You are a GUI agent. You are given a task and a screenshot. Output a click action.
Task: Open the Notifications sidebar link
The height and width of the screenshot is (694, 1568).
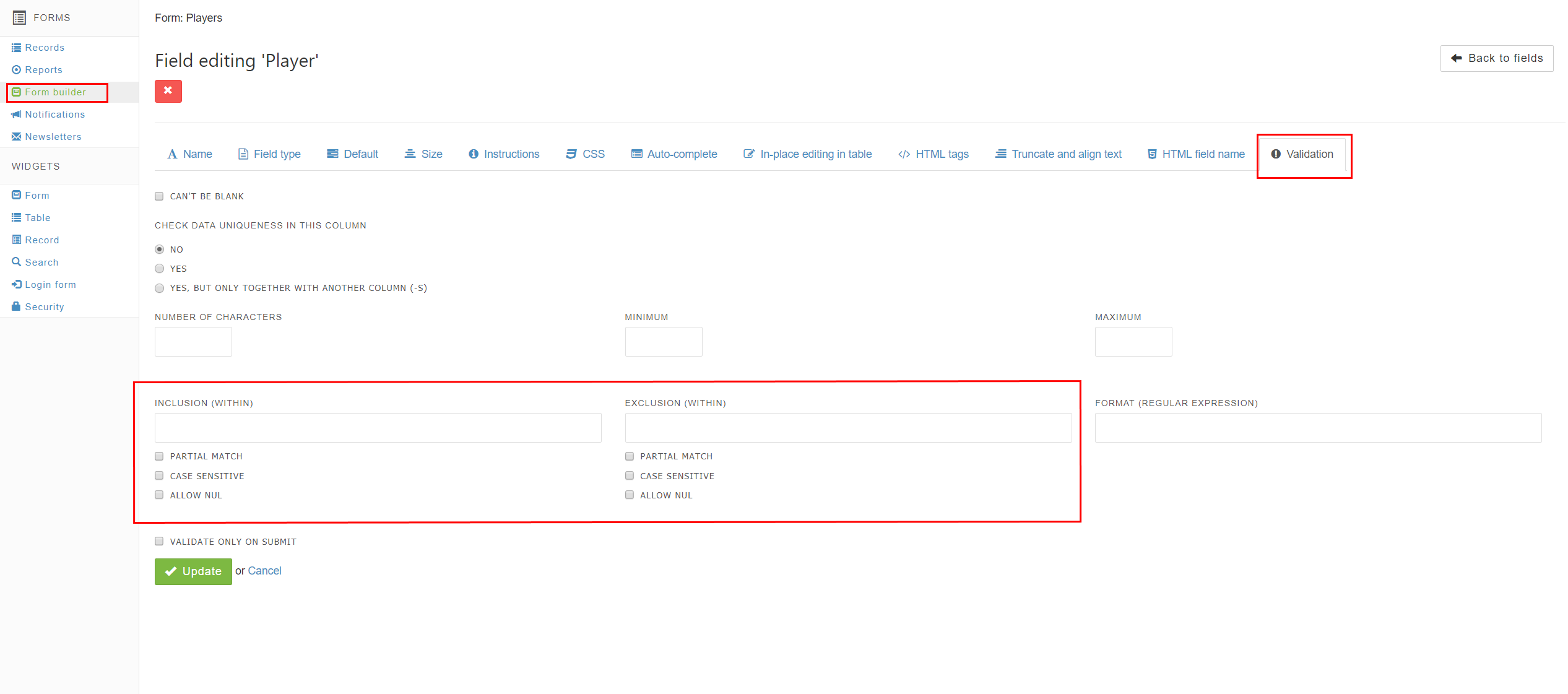(x=55, y=115)
